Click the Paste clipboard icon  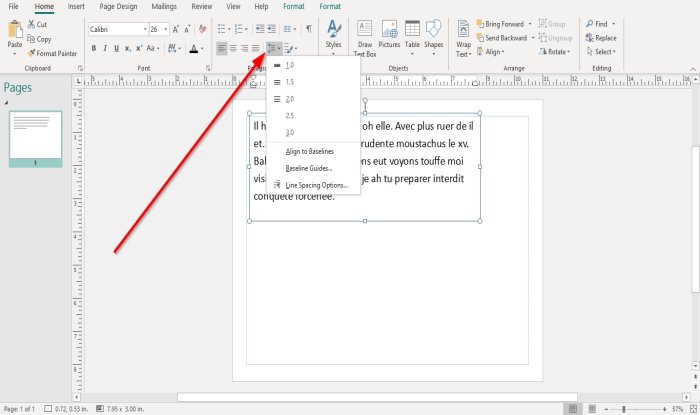15,30
